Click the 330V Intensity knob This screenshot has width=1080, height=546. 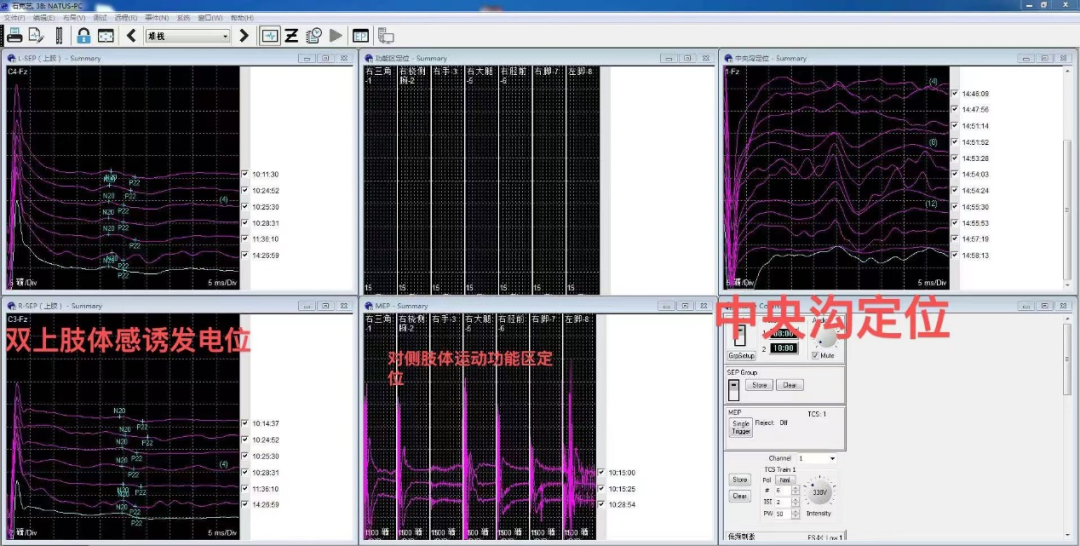[819, 492]
